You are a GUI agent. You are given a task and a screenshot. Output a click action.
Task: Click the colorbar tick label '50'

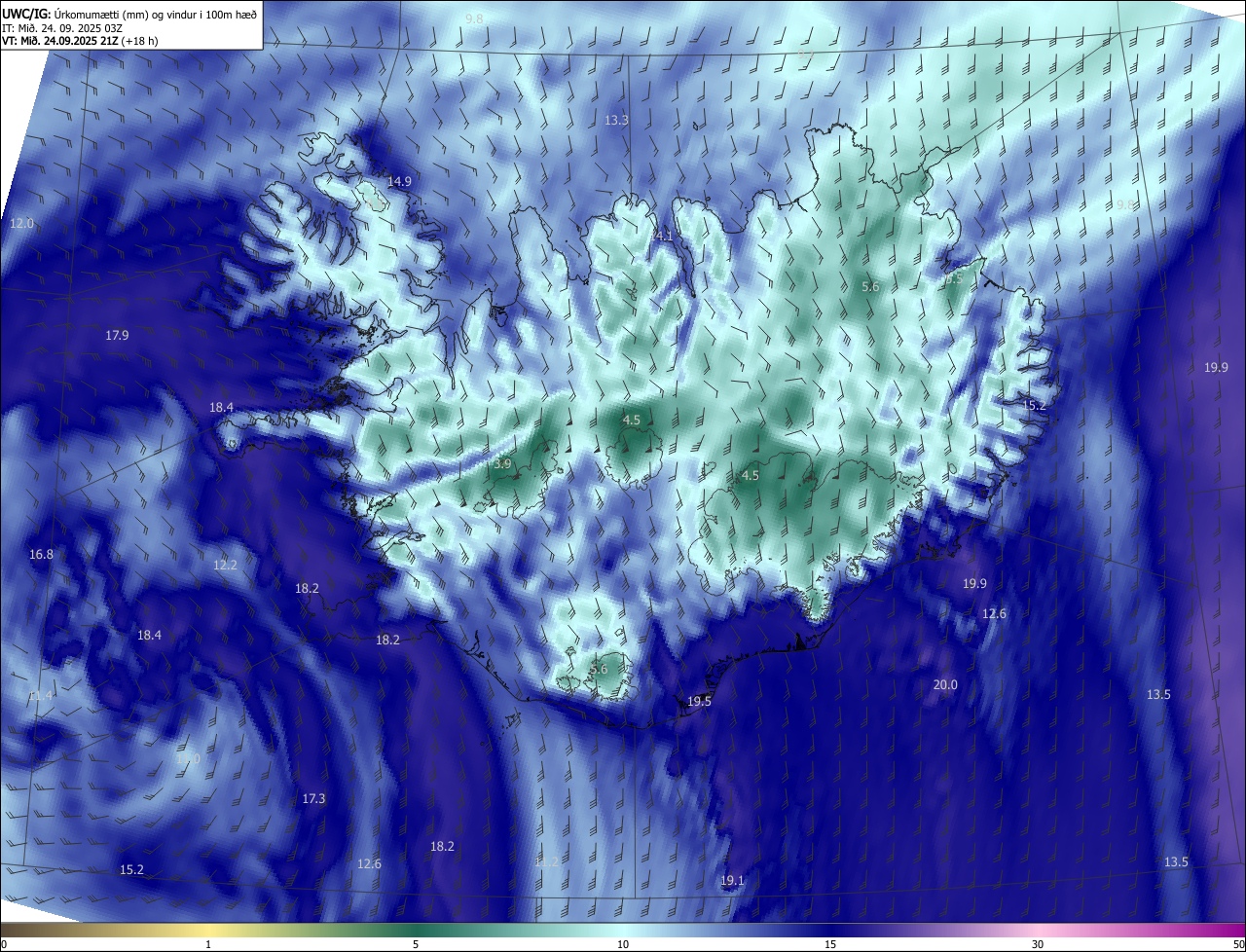click(x=1238, y=945)
